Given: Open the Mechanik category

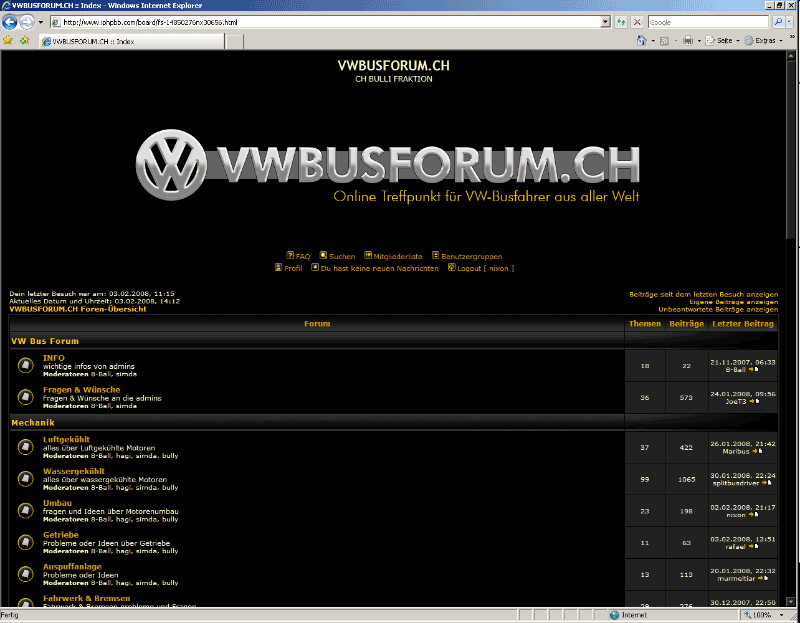Looking at the screenshot, I should tap(33, 422).
